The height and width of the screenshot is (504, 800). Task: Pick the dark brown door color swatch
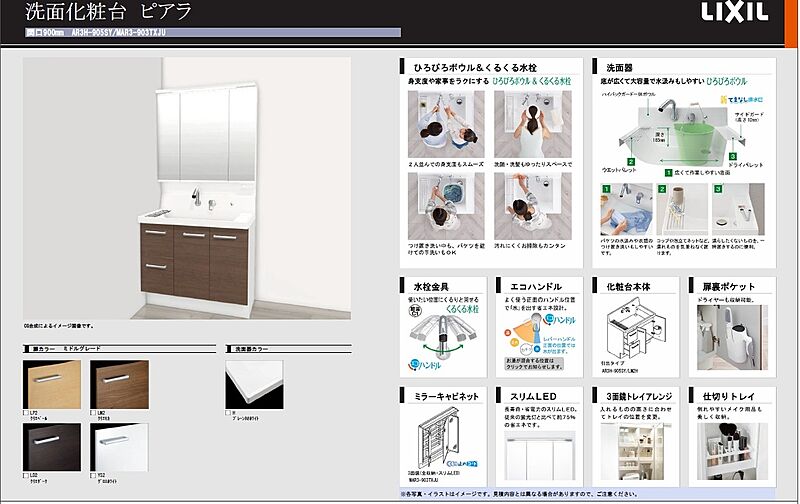52,446
